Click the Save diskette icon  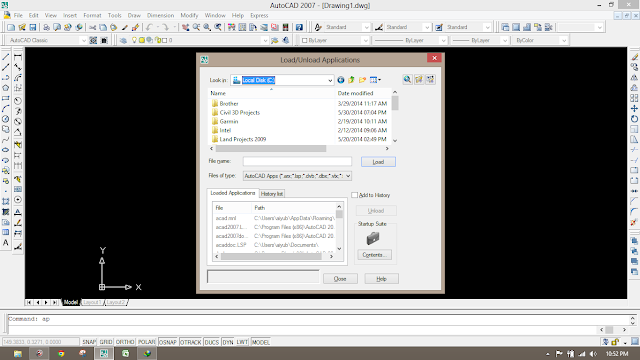(x=33, y=27)
